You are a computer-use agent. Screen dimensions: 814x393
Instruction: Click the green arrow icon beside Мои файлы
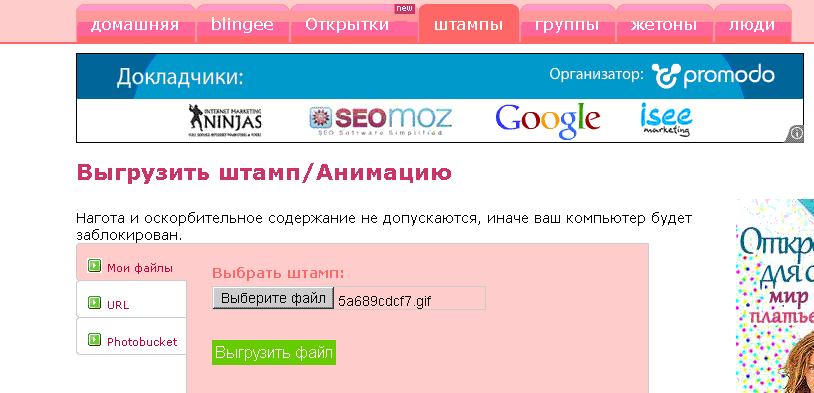click(94, 266)
